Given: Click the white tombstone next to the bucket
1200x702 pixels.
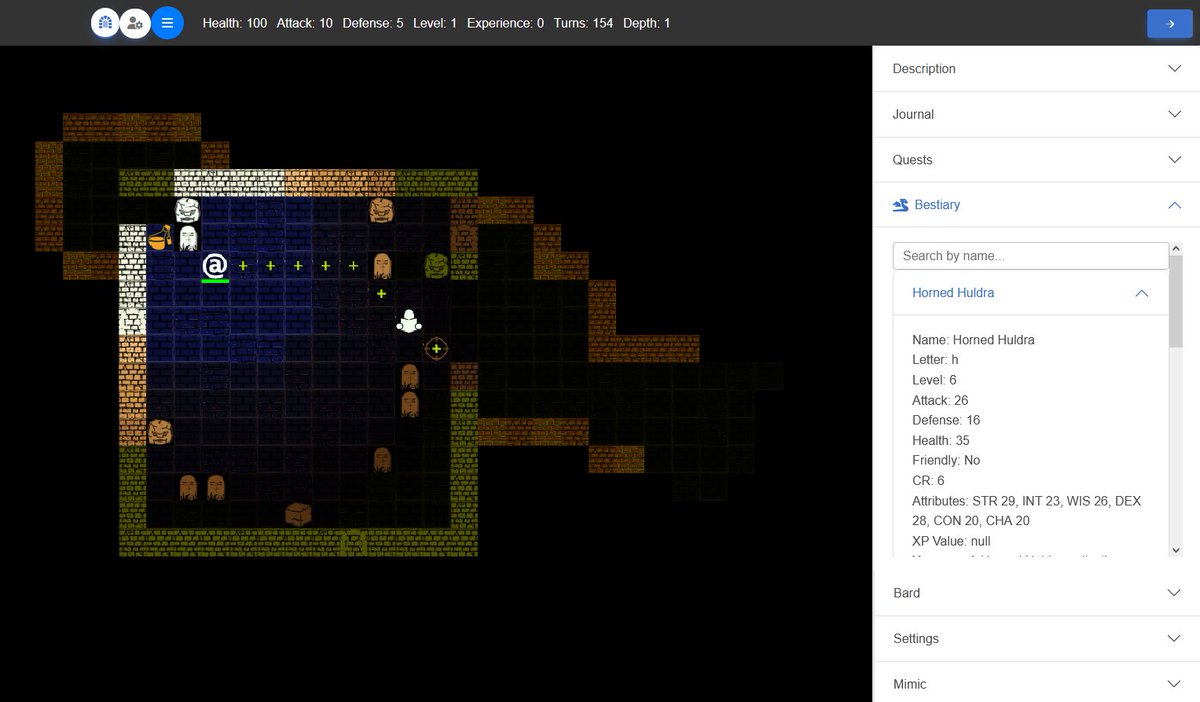Looking at the screenshot, I should (x=187, y=238).
